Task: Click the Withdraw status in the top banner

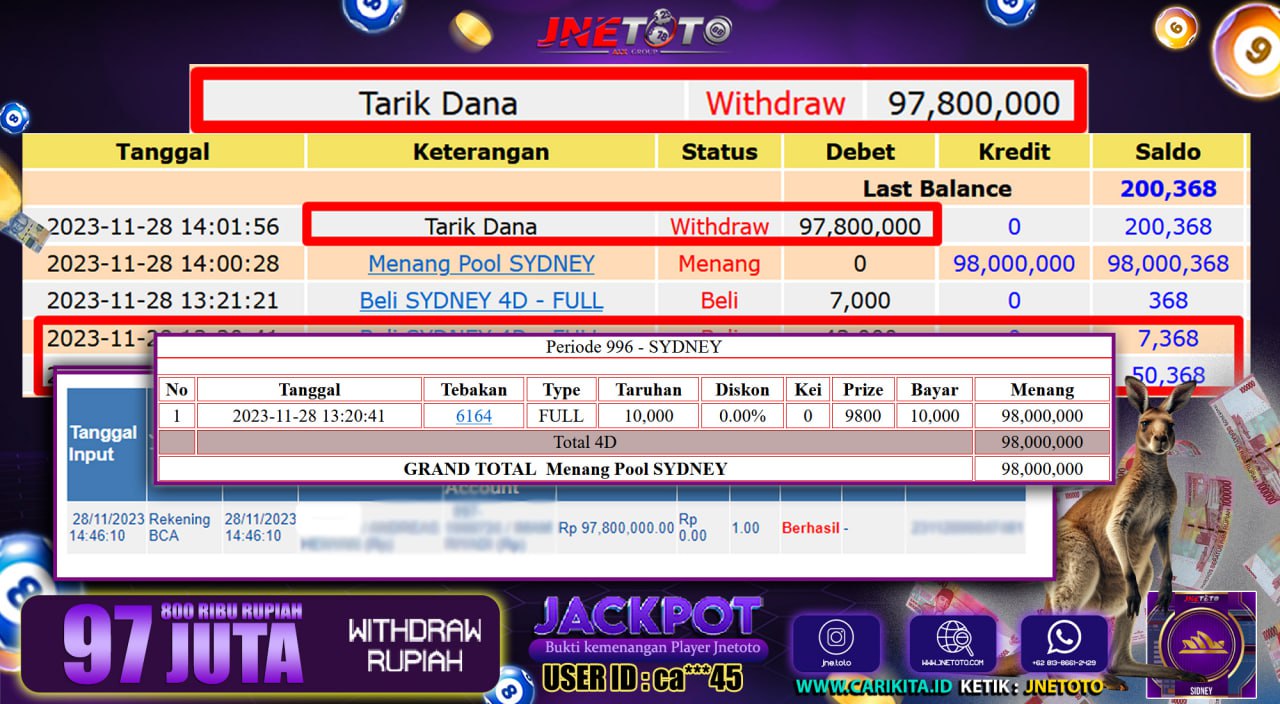Action: click(x=775, y=103)
